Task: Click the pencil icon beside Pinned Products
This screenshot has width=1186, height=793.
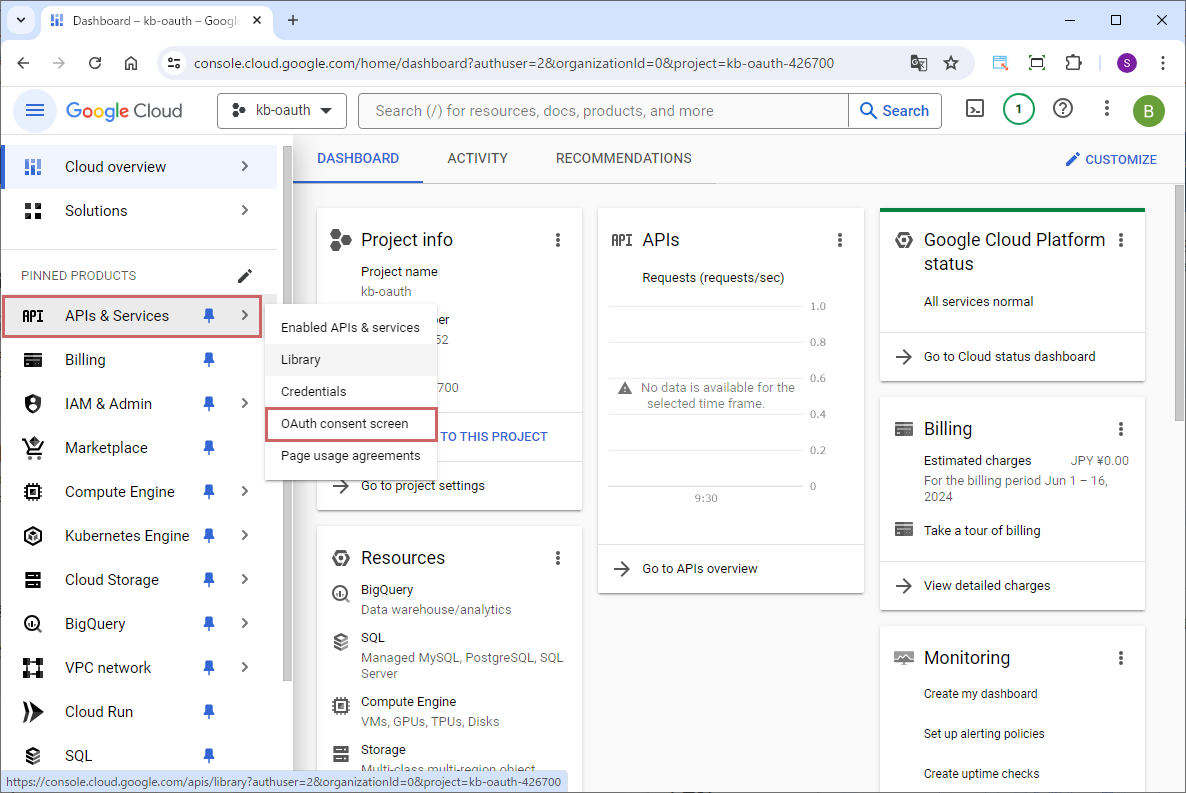Action: pyautogui.click(x=245, y=276)
